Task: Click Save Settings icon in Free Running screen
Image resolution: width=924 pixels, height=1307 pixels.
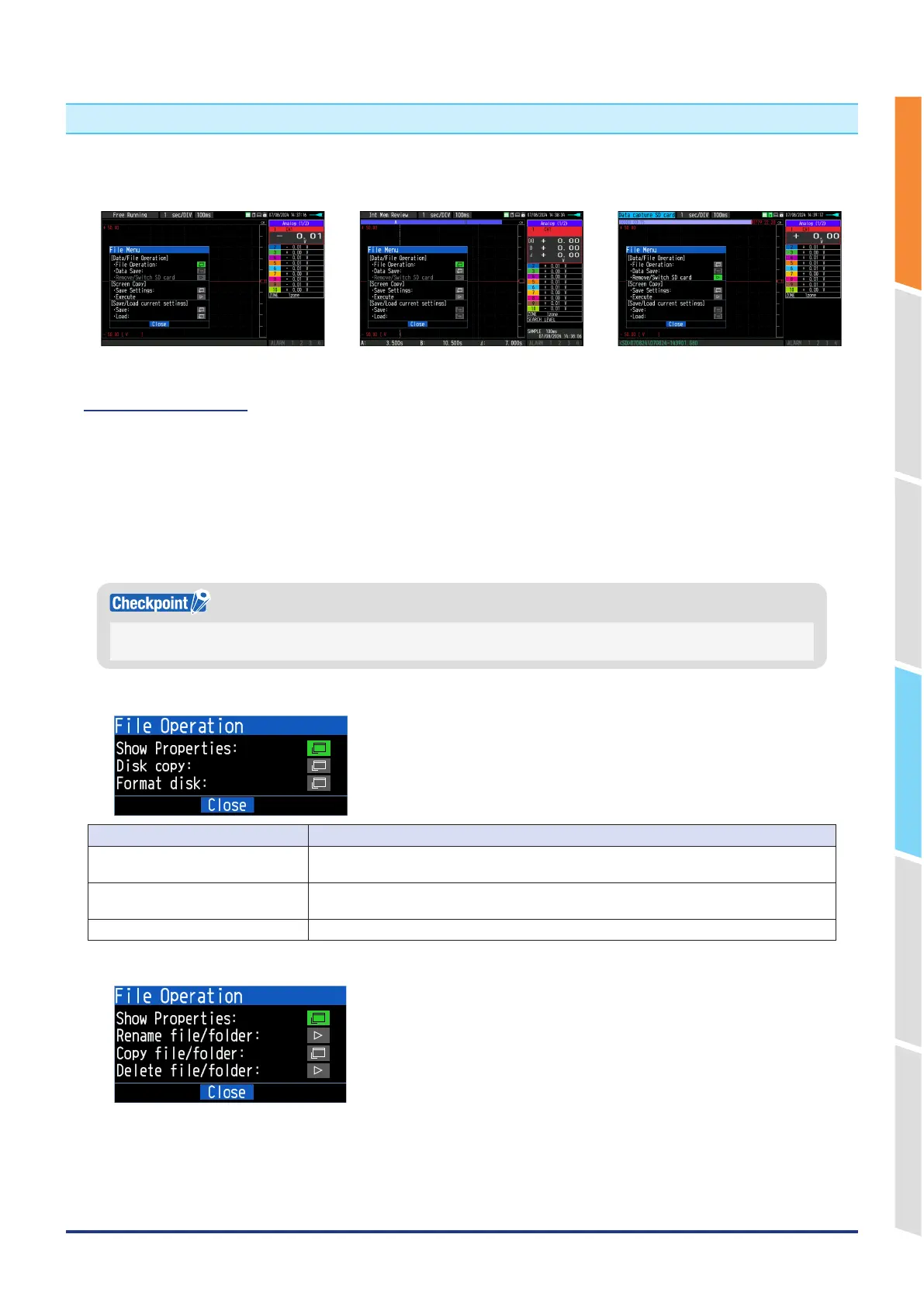Action: pyautogui.click(x=201, y=290)
